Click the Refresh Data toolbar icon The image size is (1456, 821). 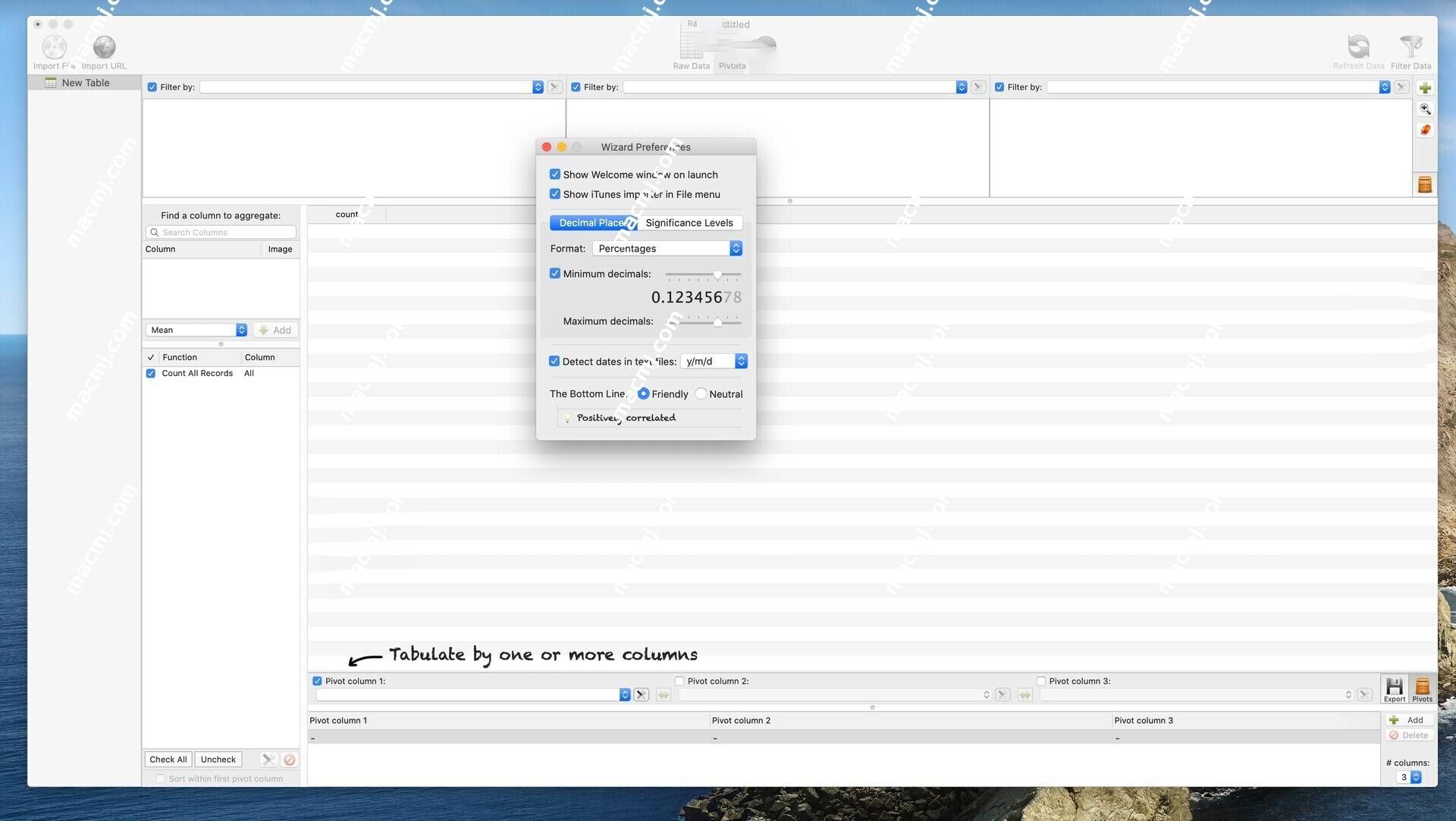tap(1358, 47)
